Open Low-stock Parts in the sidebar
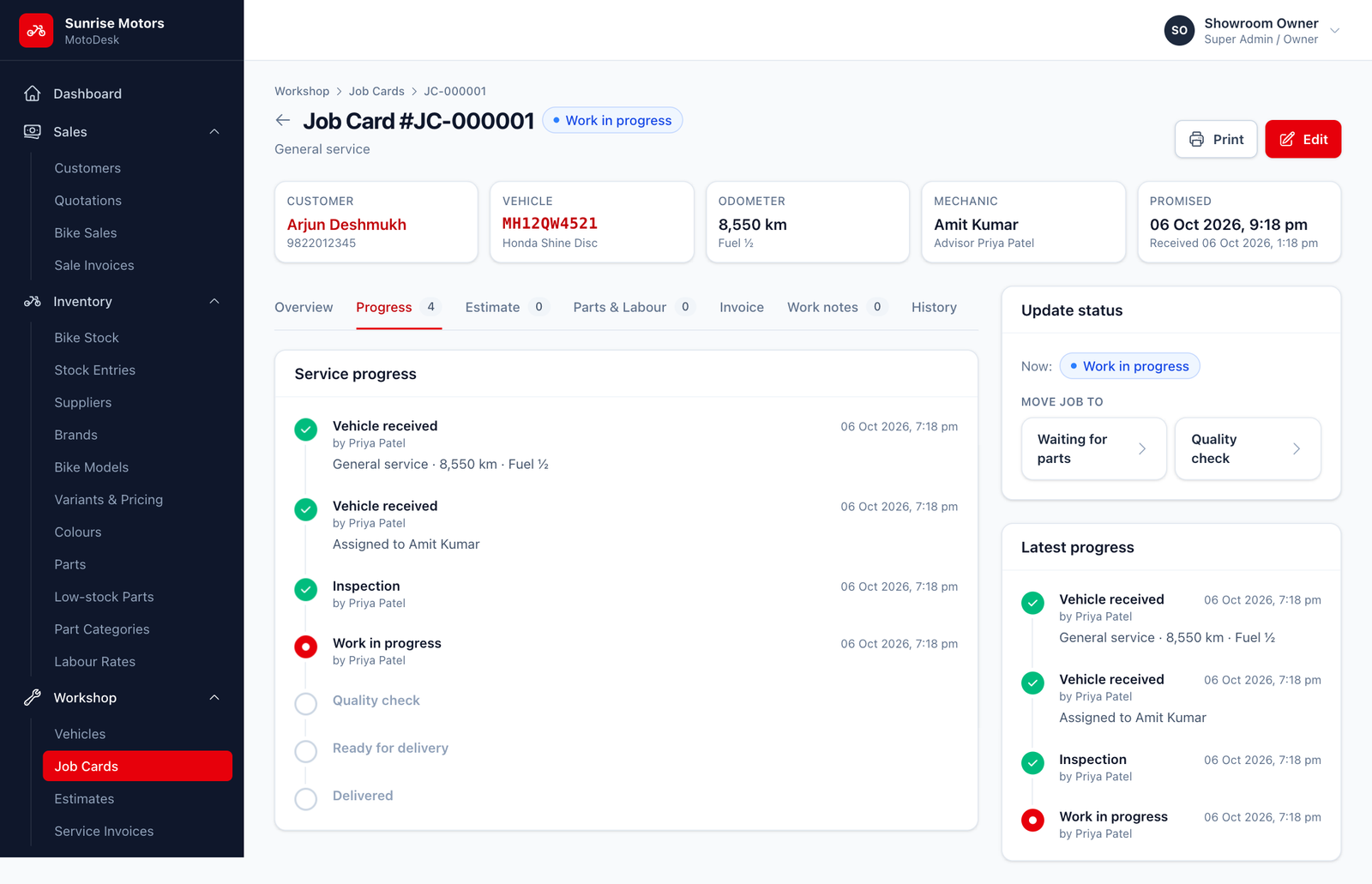 pyautogui.click(x=137, y=597)
